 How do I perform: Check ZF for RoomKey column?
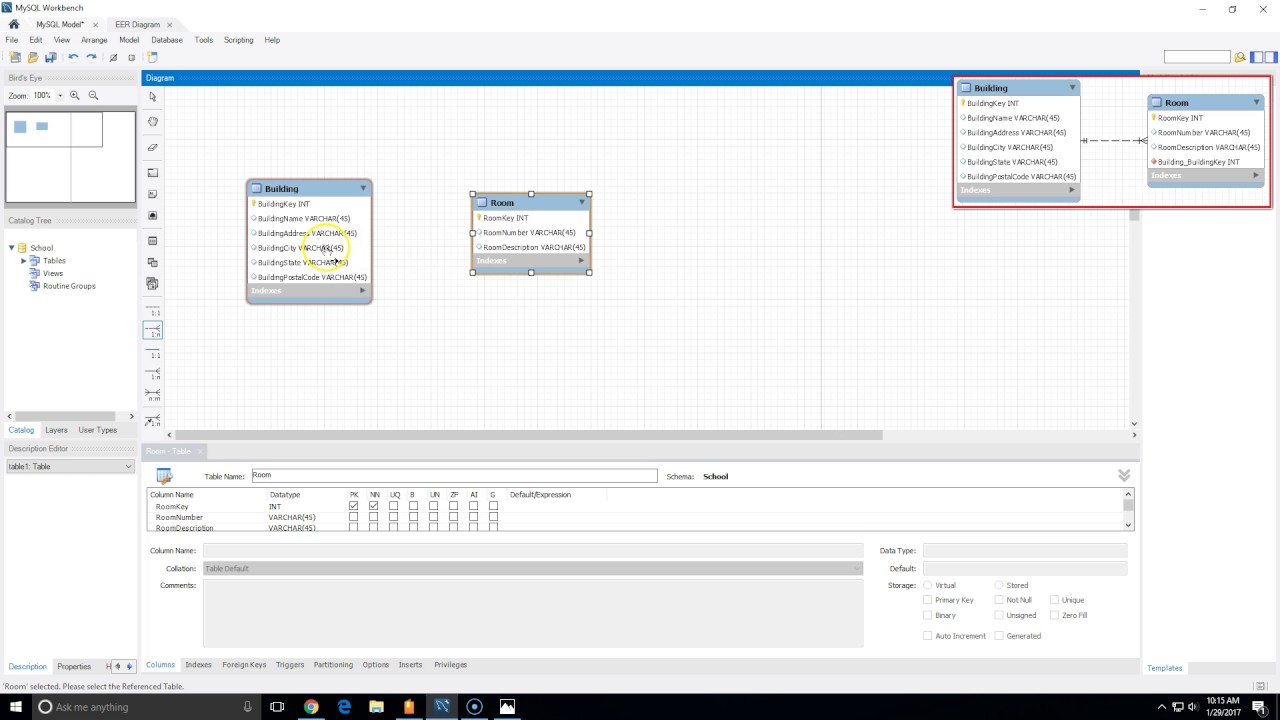[x=453, y=506]
